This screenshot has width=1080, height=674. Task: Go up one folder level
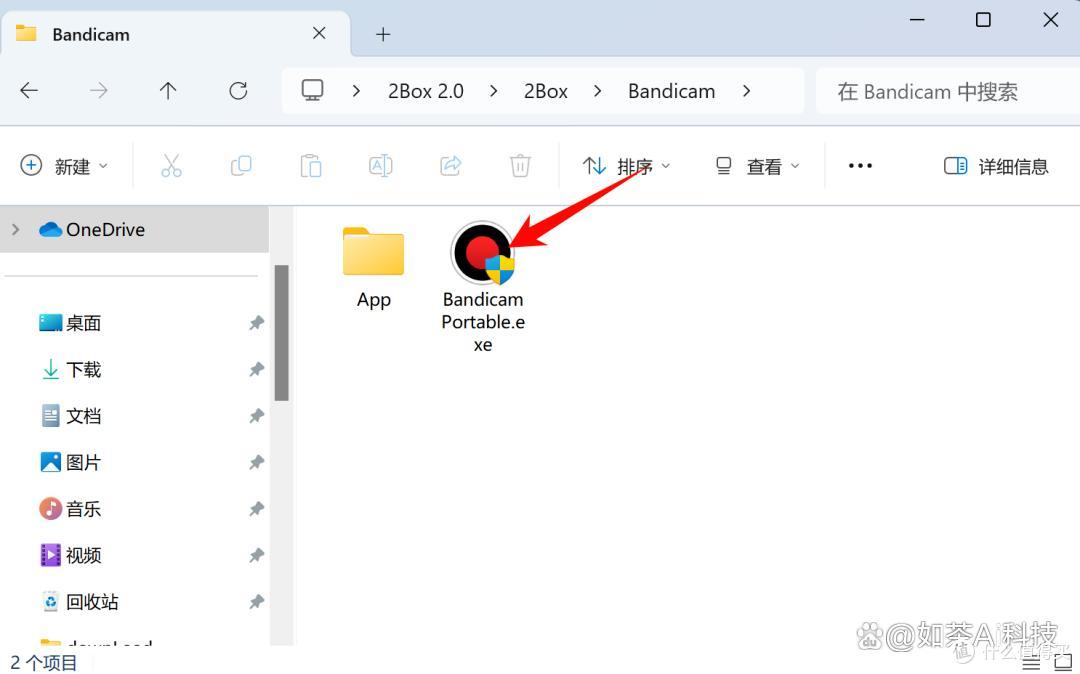[x=168, y=90]
